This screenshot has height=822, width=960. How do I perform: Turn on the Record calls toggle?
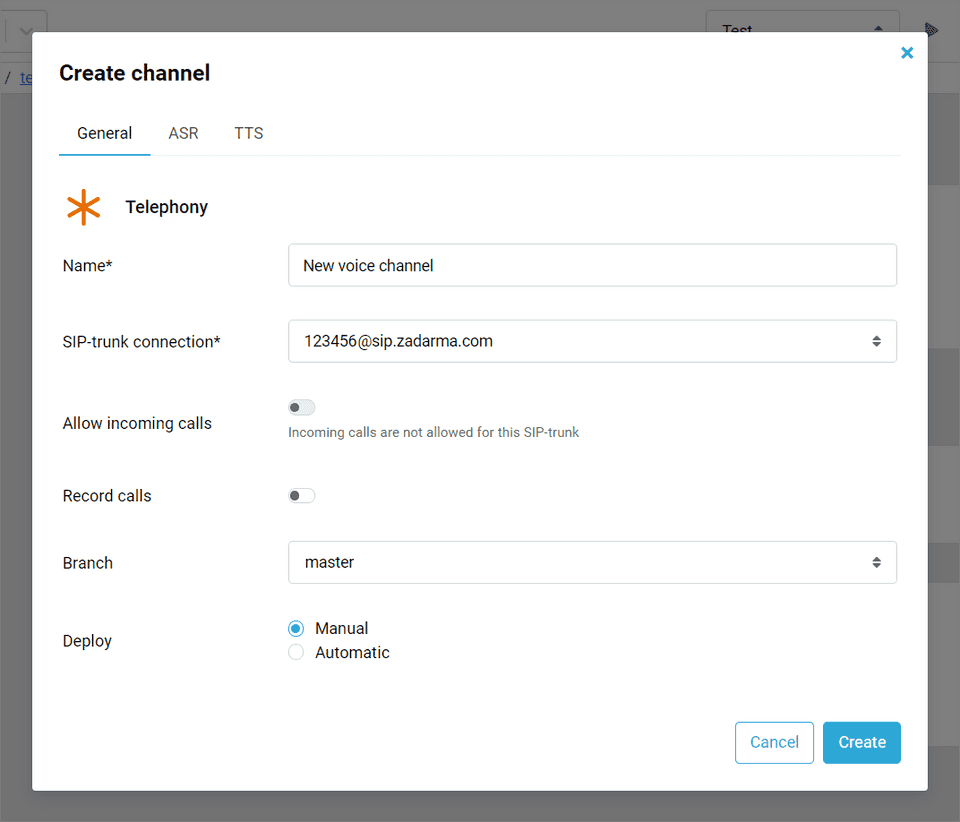301,495
